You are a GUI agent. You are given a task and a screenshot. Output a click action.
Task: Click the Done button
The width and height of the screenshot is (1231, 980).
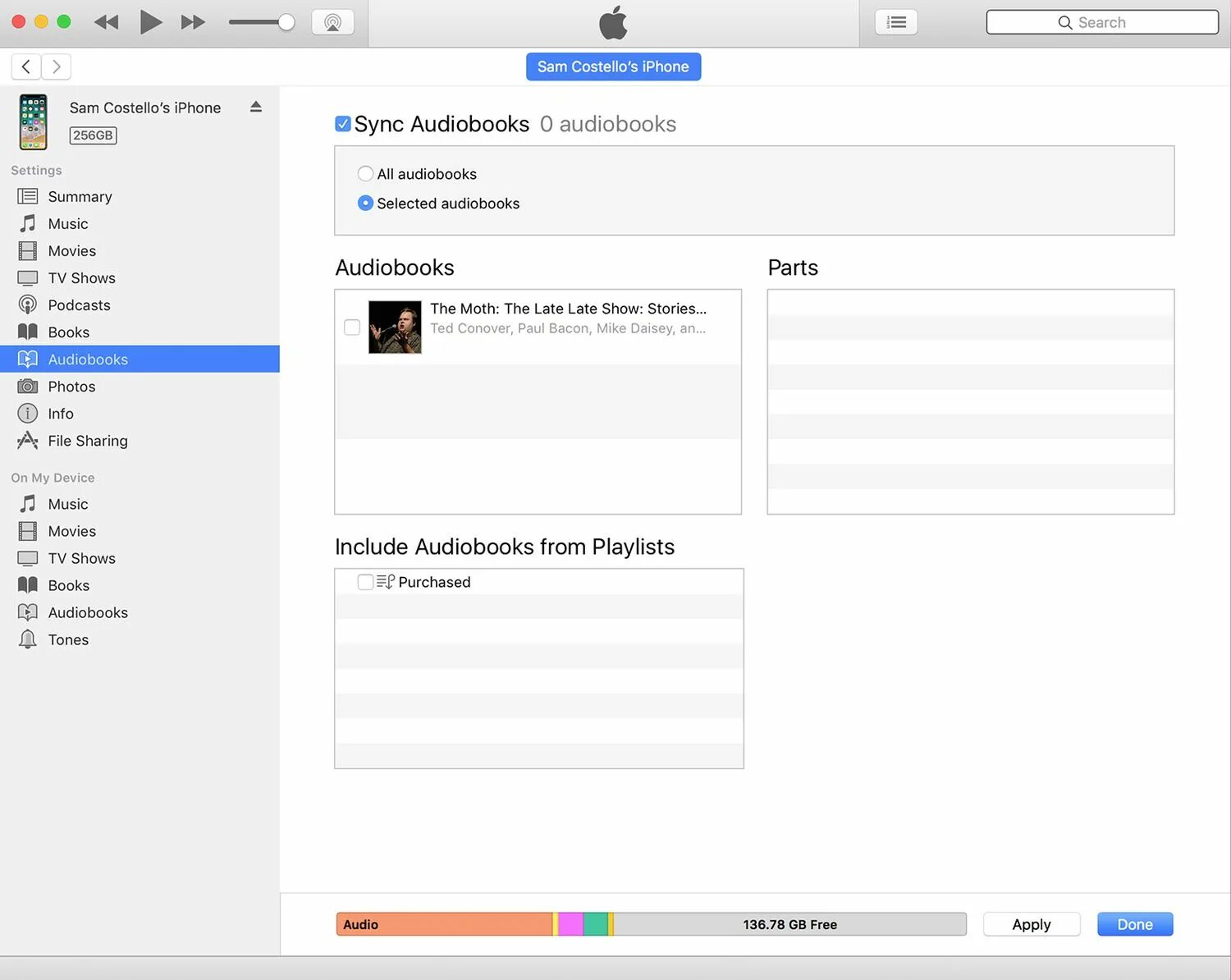tap(1135, 924)
